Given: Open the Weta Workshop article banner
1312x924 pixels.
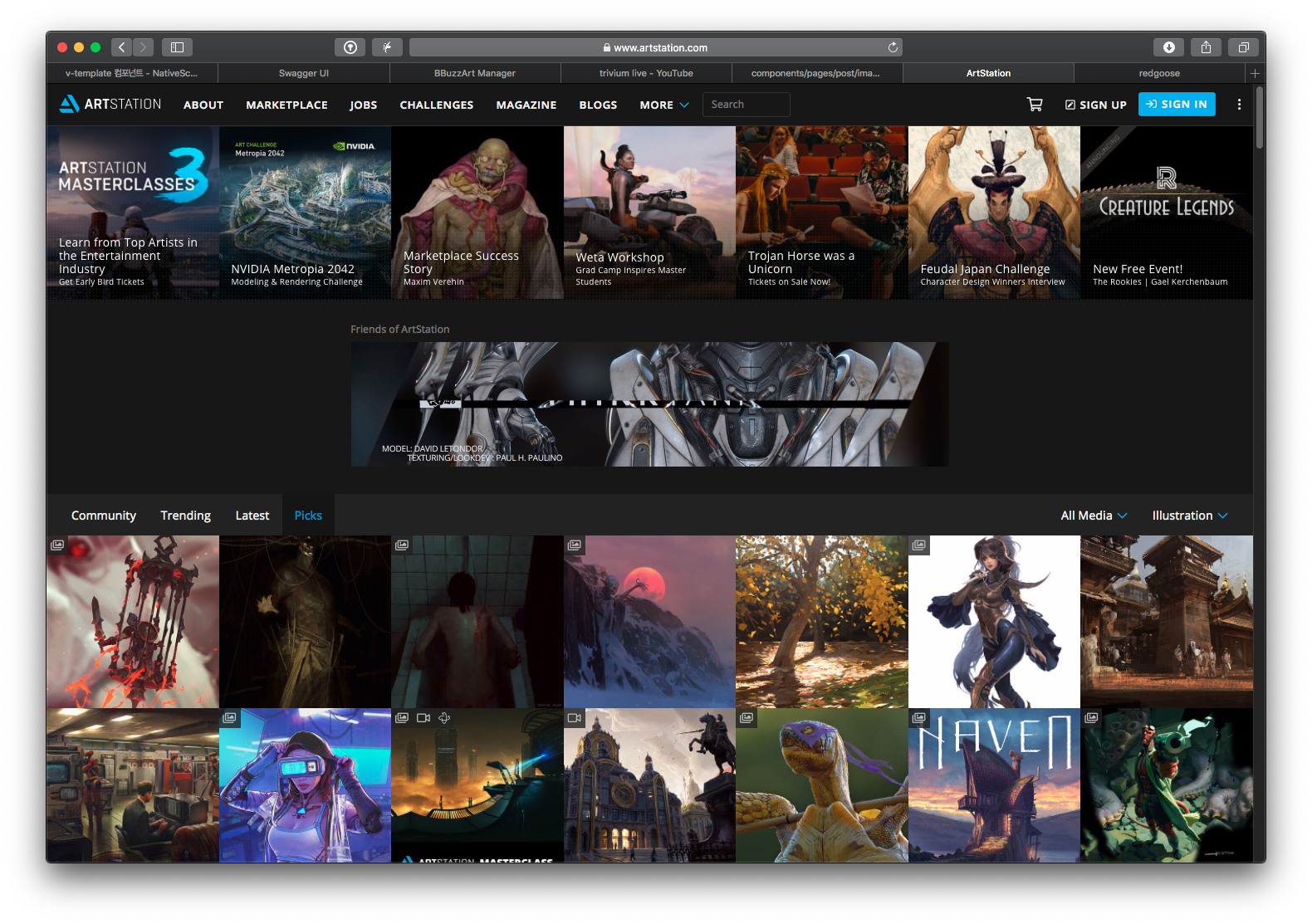Looking at the screenshot, I should [649, 213].
